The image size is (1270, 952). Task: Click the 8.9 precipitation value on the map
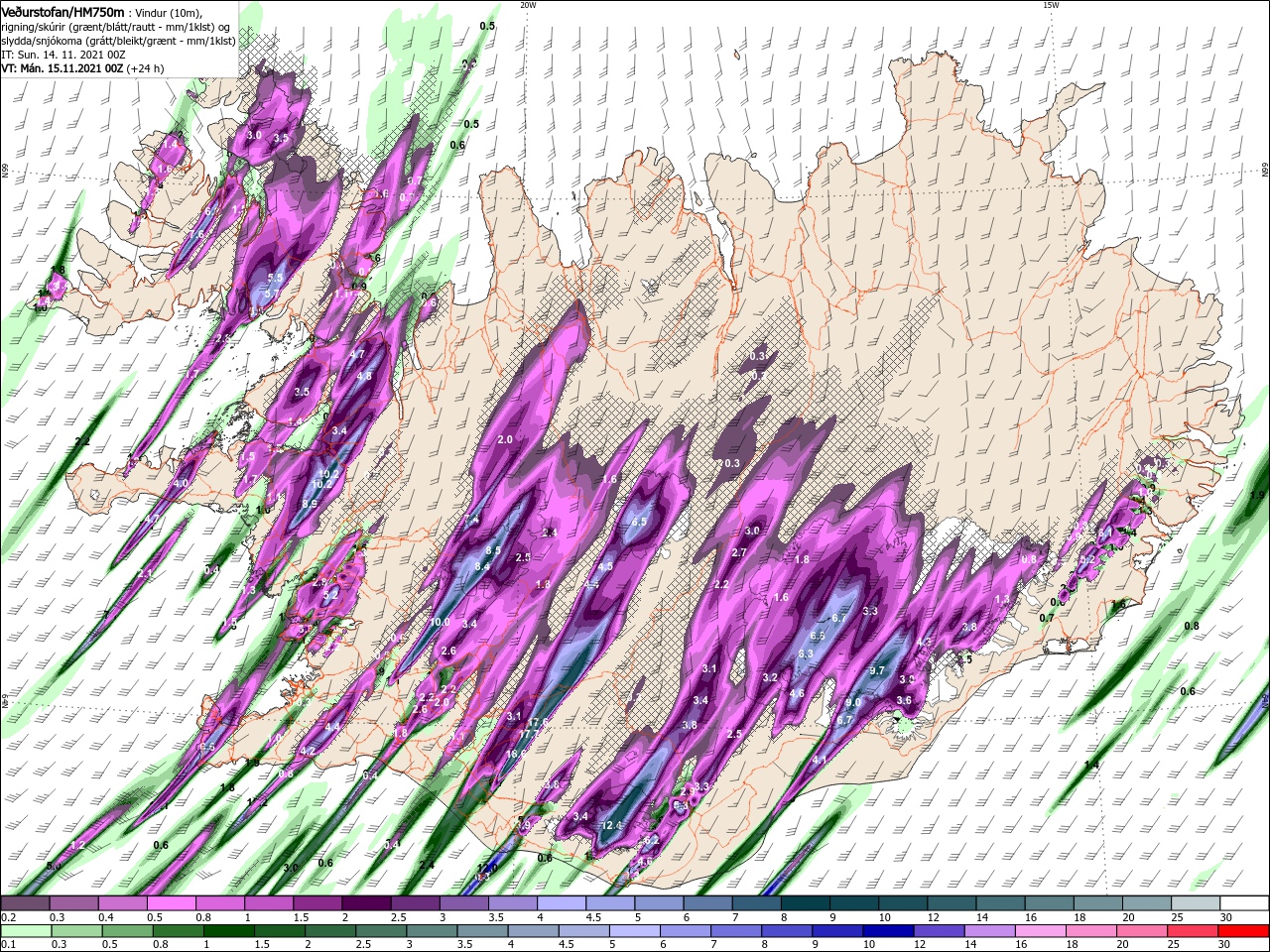(310, 504)
